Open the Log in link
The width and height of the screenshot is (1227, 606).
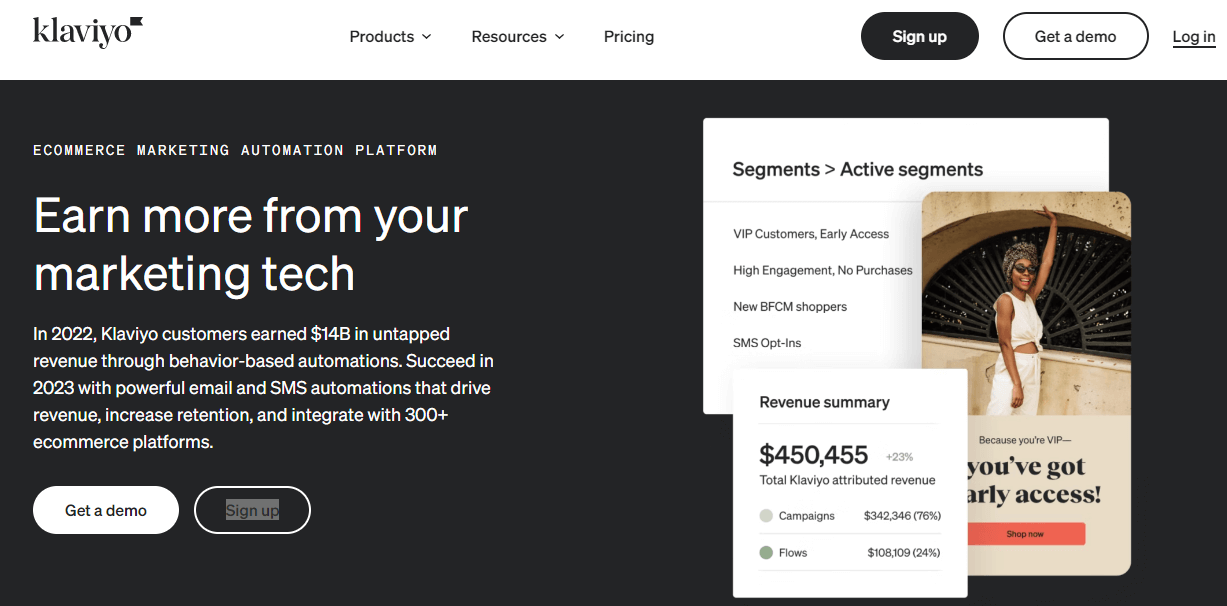[1194, 36]
